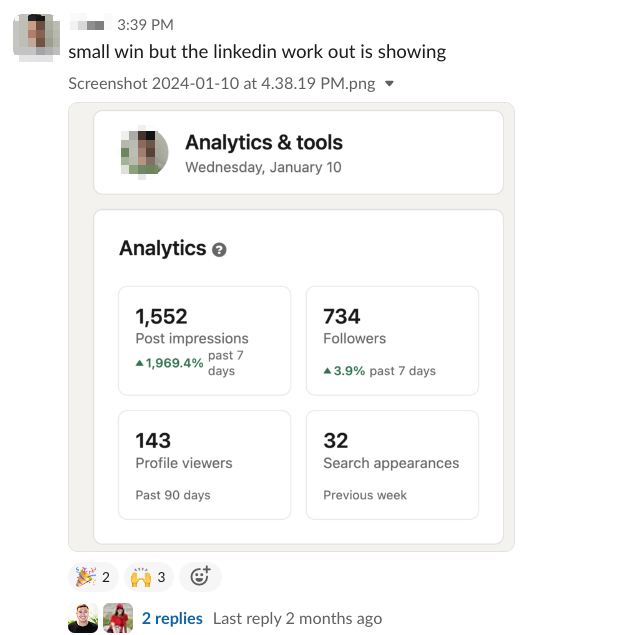Click the help icon beside Analytics
This screenshot has height=635, width=631.
coord(219,249)
